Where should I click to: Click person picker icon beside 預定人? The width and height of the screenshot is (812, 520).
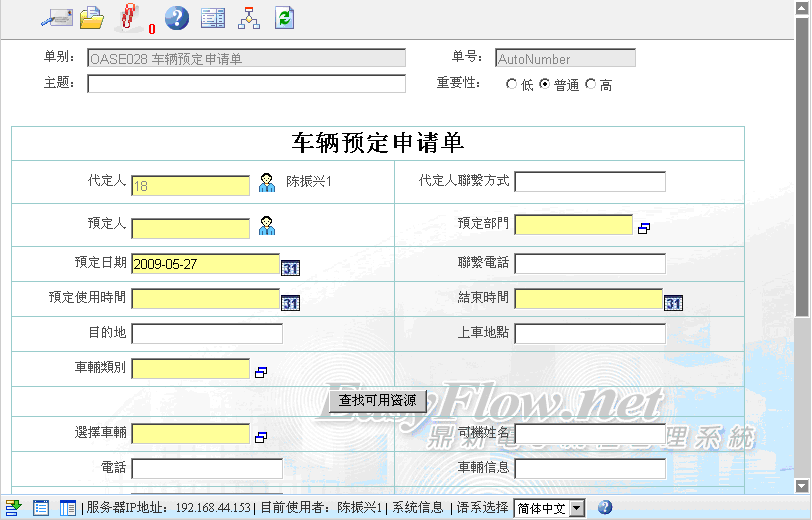[267, 226]
